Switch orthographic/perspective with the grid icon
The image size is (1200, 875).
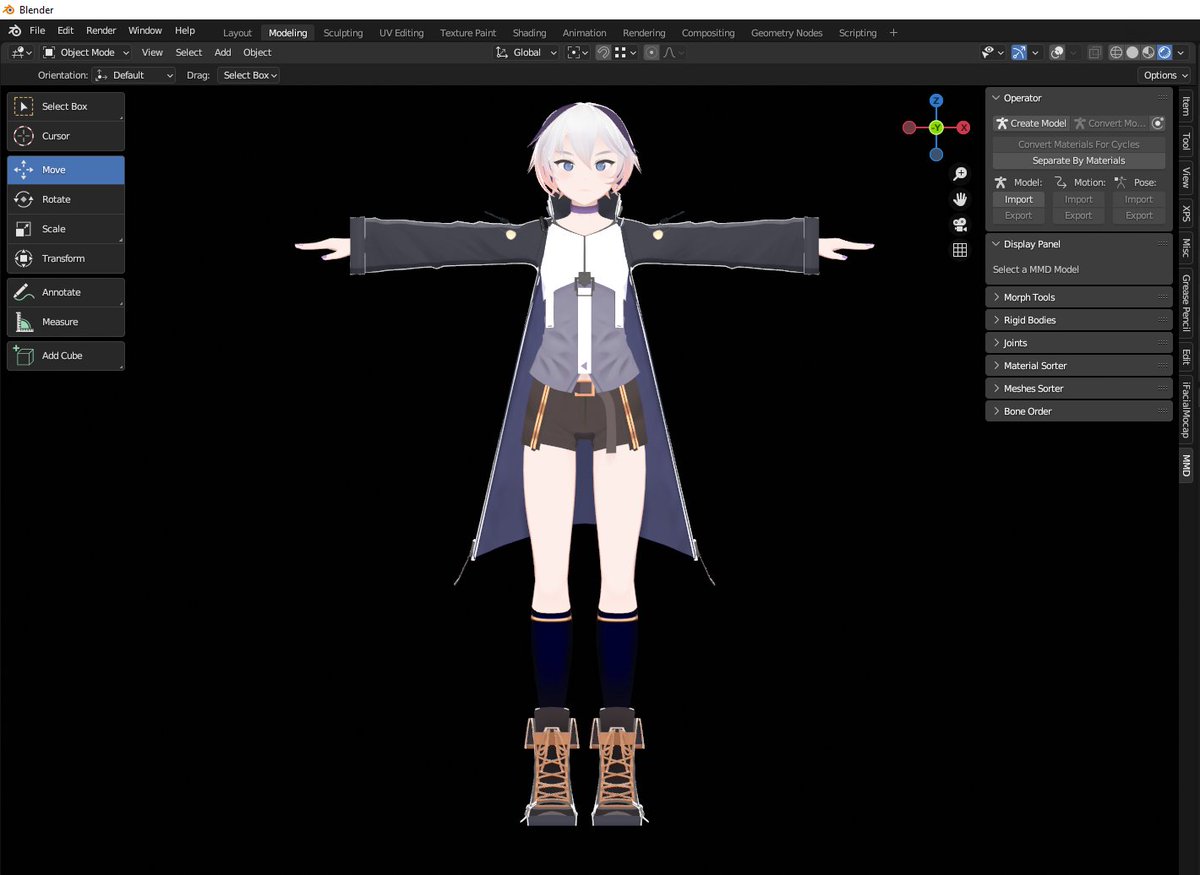pos(960,250)
